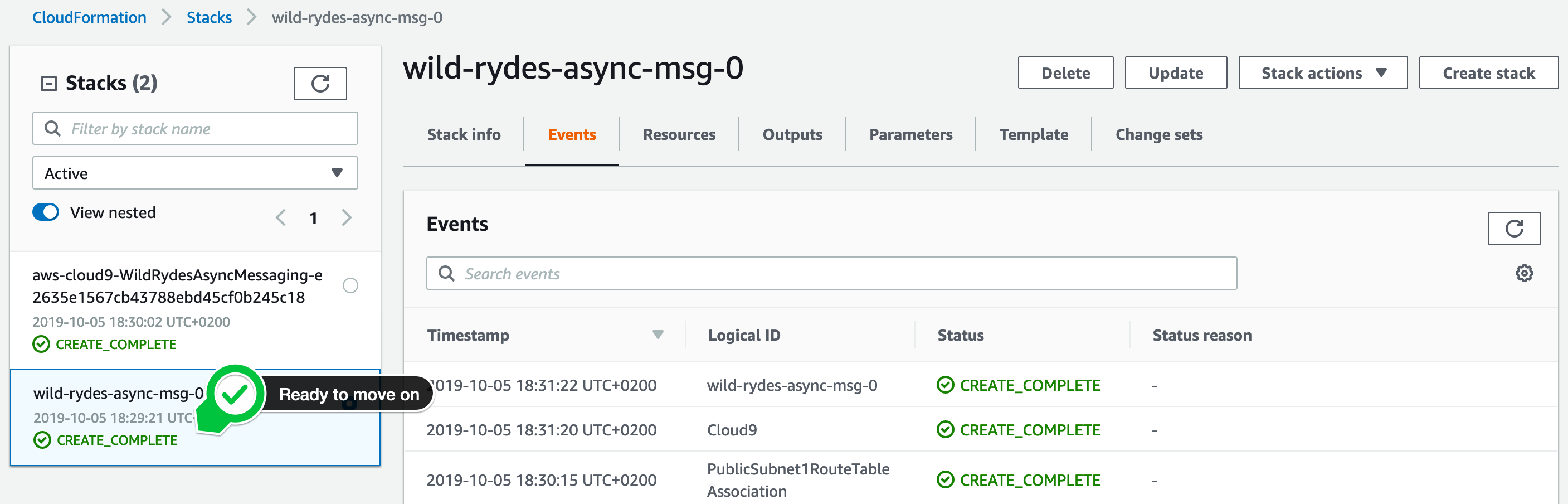
Task: Click the Timestamp column header label
Action: [x=468, y=335]
